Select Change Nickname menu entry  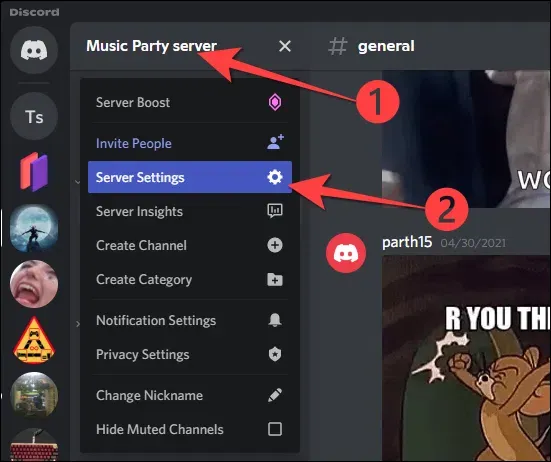(x=190, y=395)
